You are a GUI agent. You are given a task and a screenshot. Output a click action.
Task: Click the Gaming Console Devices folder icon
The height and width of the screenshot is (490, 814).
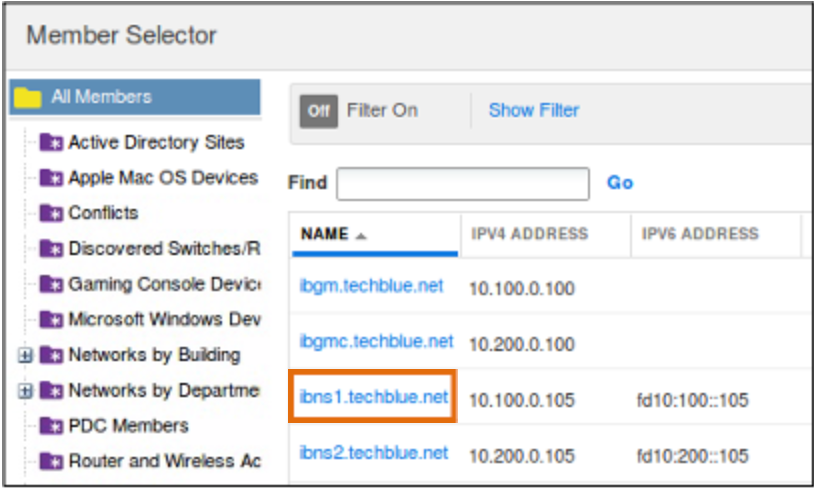point(51,284)
